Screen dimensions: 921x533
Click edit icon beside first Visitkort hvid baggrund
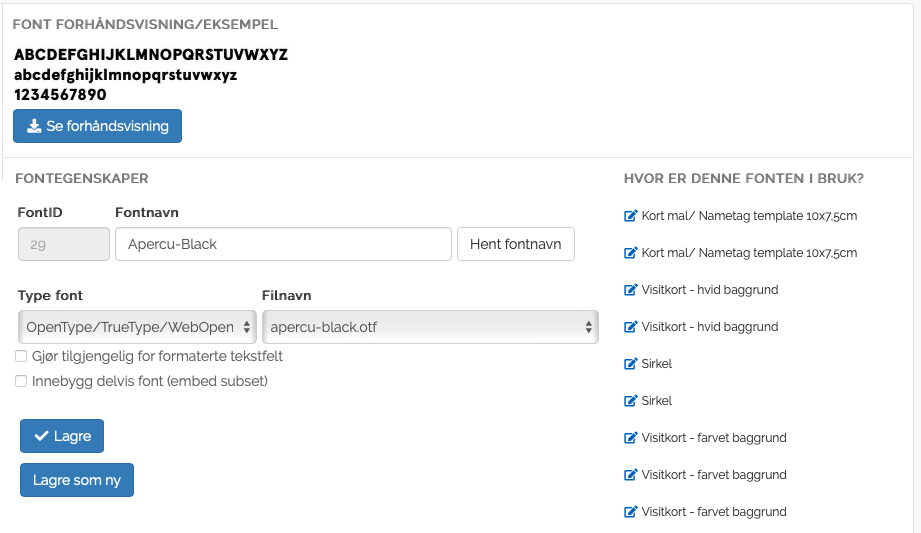tap(630, 290)
